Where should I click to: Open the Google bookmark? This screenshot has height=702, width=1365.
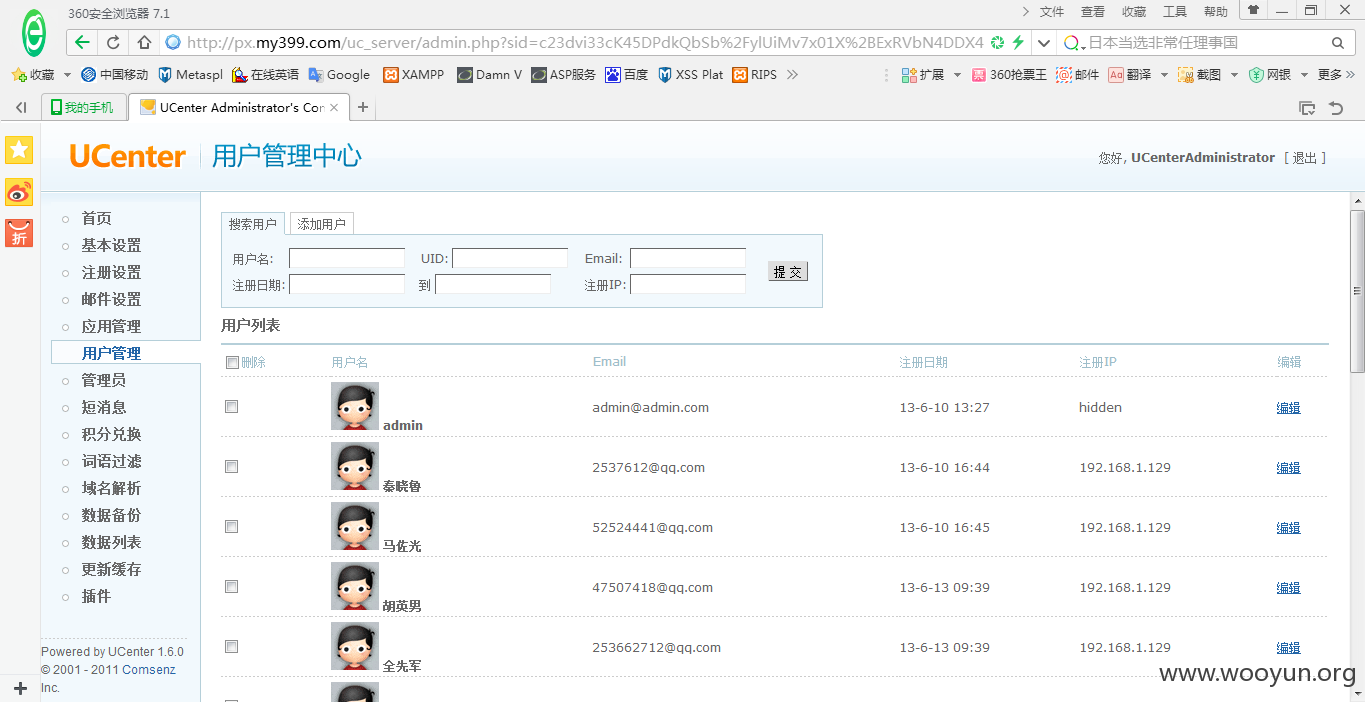point(339,75)
